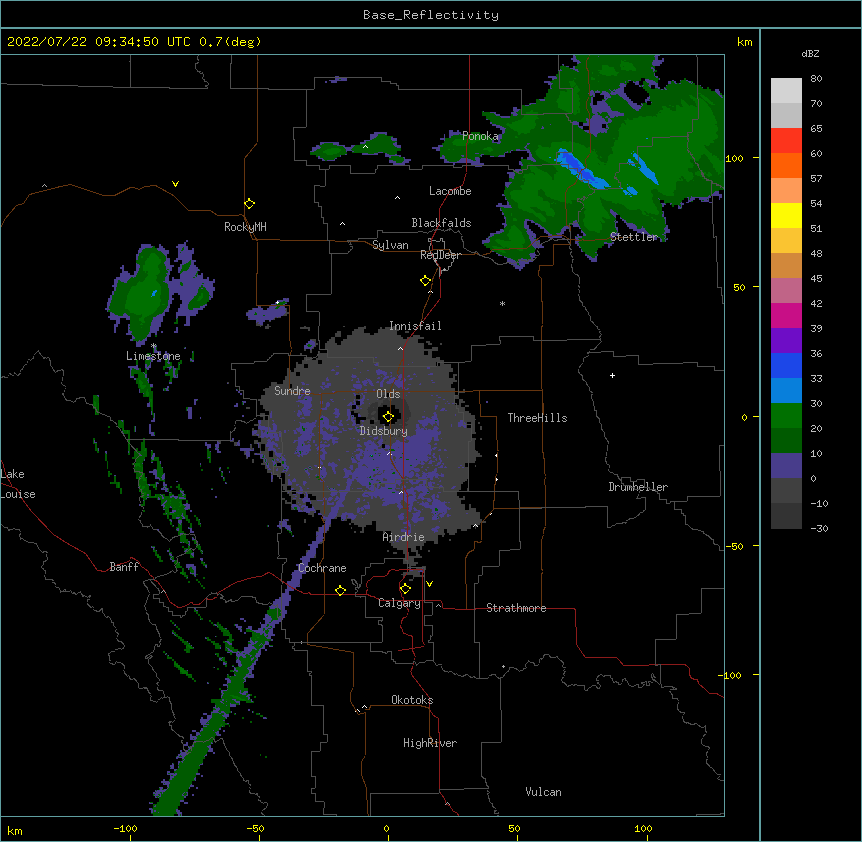Click the Didsbury city label
862x842 pixels.
[384, 431]
